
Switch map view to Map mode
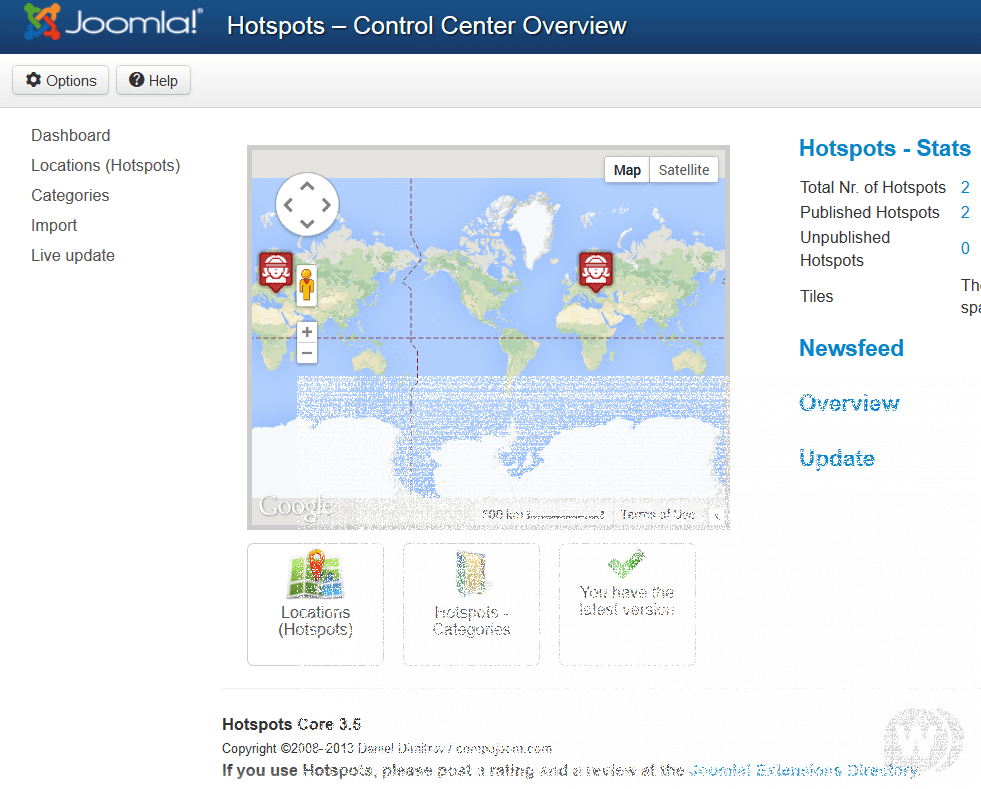point(627,170)
